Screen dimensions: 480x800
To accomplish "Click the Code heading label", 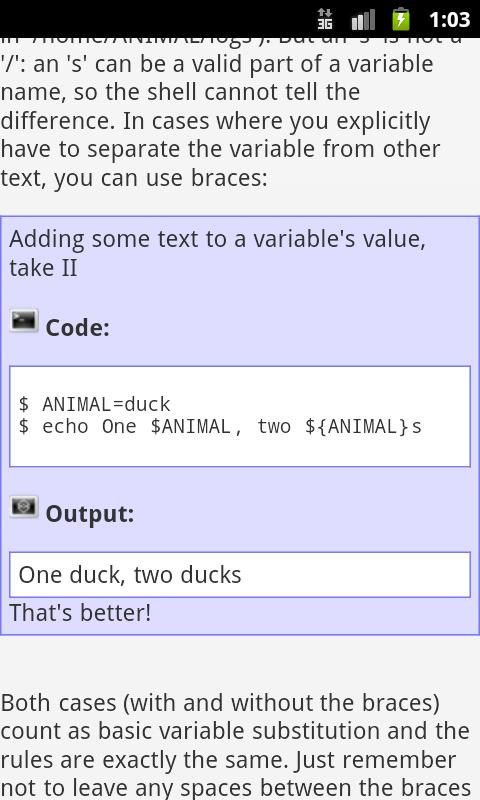I will point(78,328).
